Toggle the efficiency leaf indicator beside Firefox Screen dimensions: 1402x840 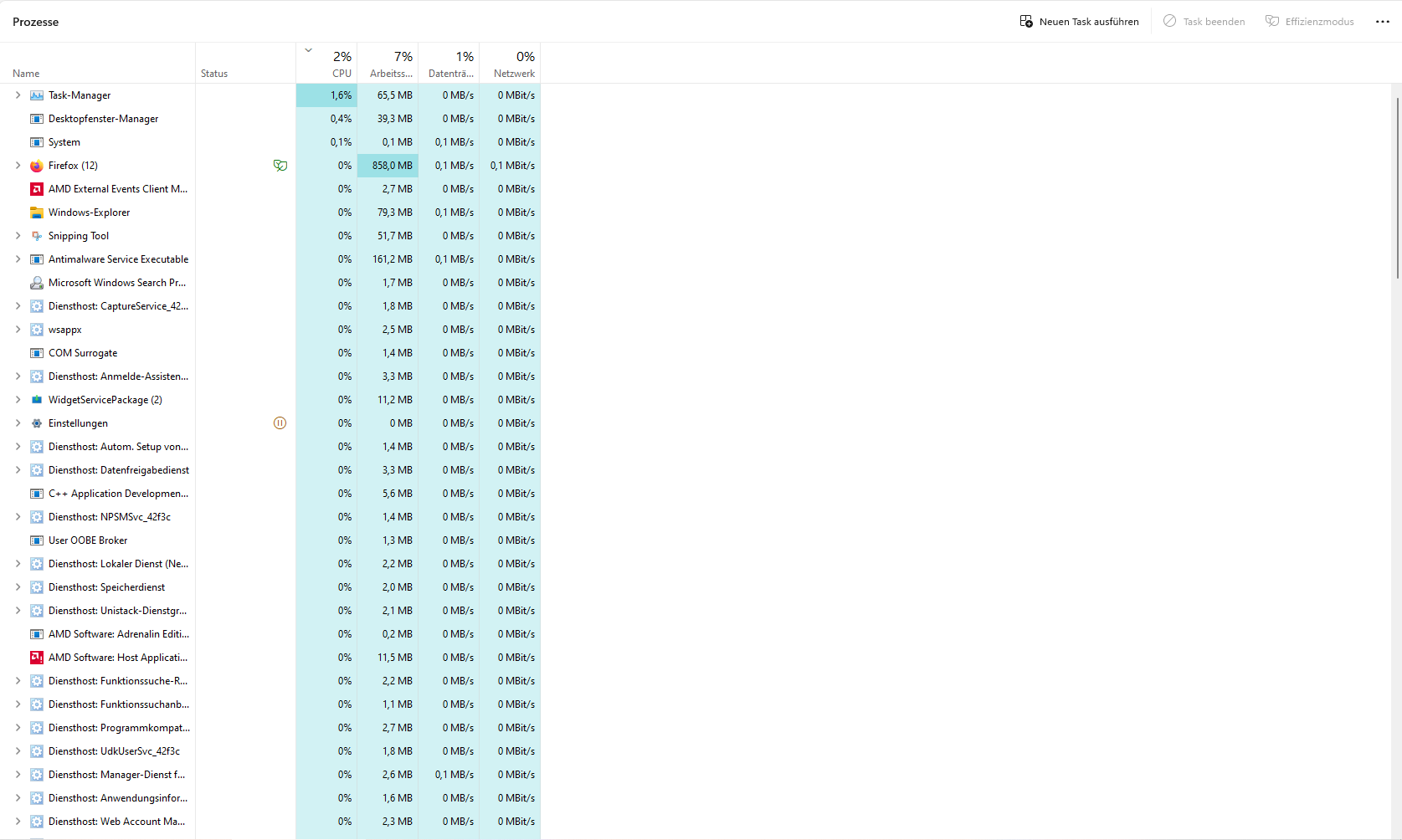point(280,165)
